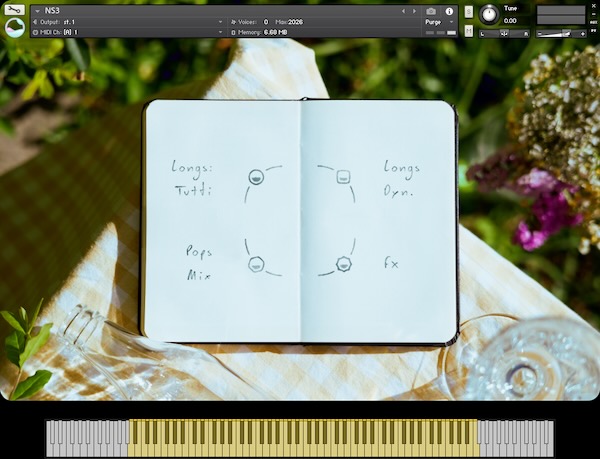This screenshot has height=459, width=600.
Task: Open the snapshot view via the camera icon
Action: coord(431,11)
